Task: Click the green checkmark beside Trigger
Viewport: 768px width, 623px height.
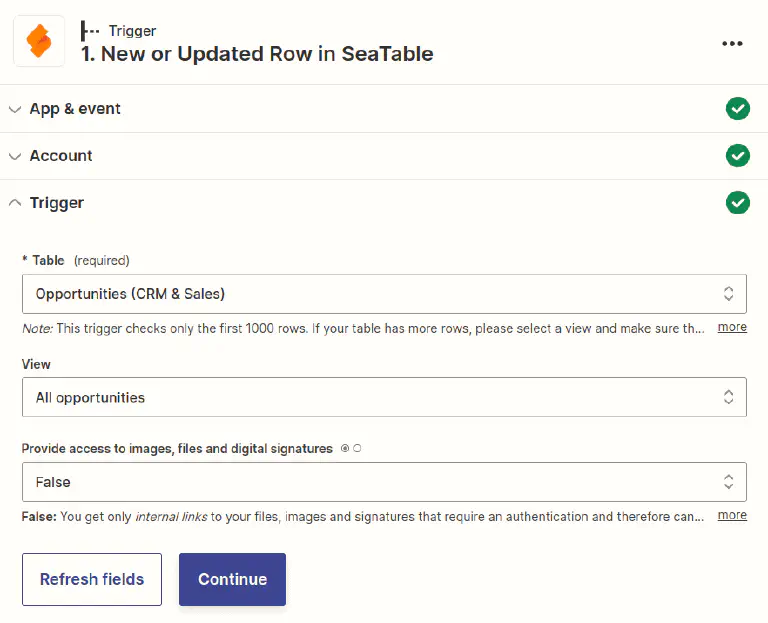Action: (738, 203)
